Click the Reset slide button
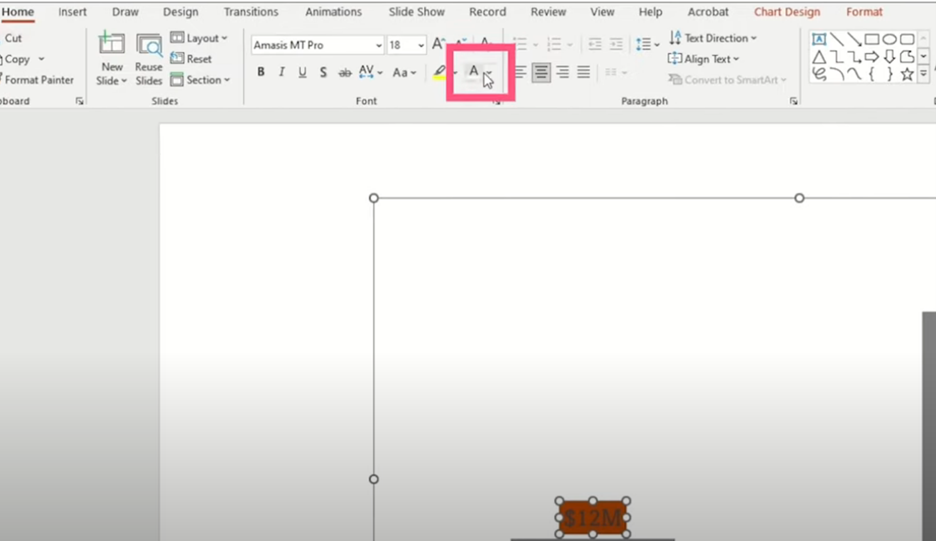This screenshot has width=936, height=541. pyautogui.click(x=192, y=59)
